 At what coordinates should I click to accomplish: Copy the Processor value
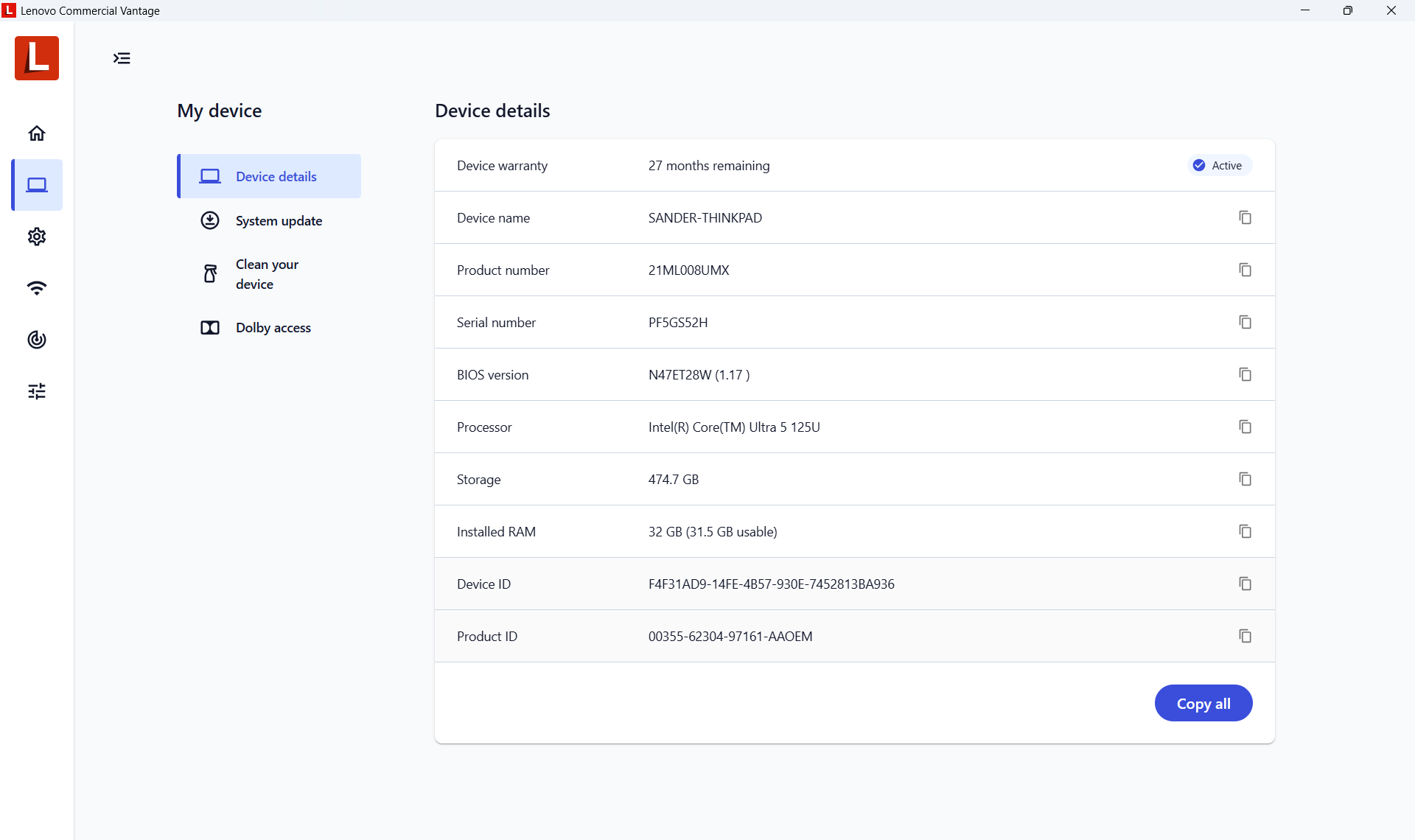pos(1245,427)
